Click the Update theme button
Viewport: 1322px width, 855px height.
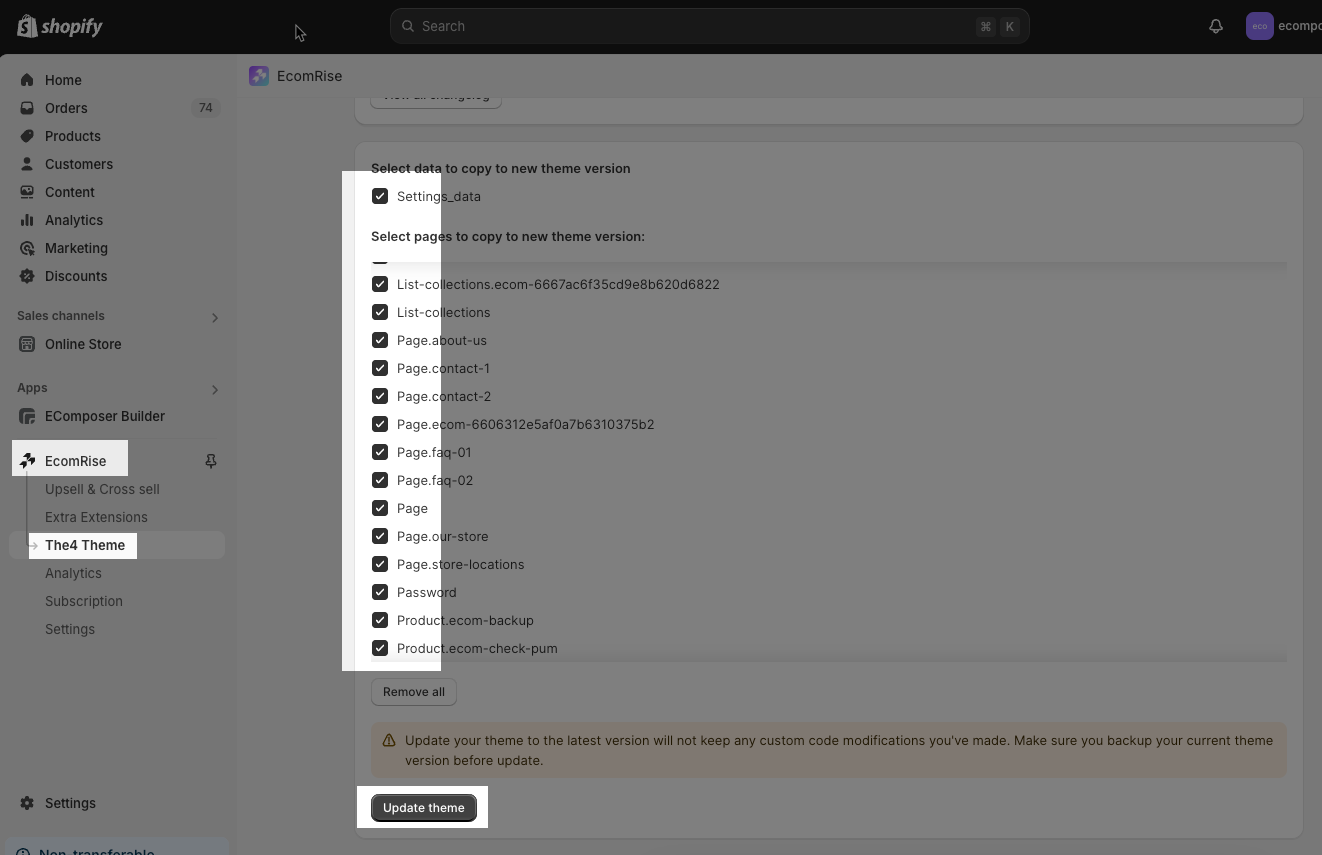pos(424,808)
